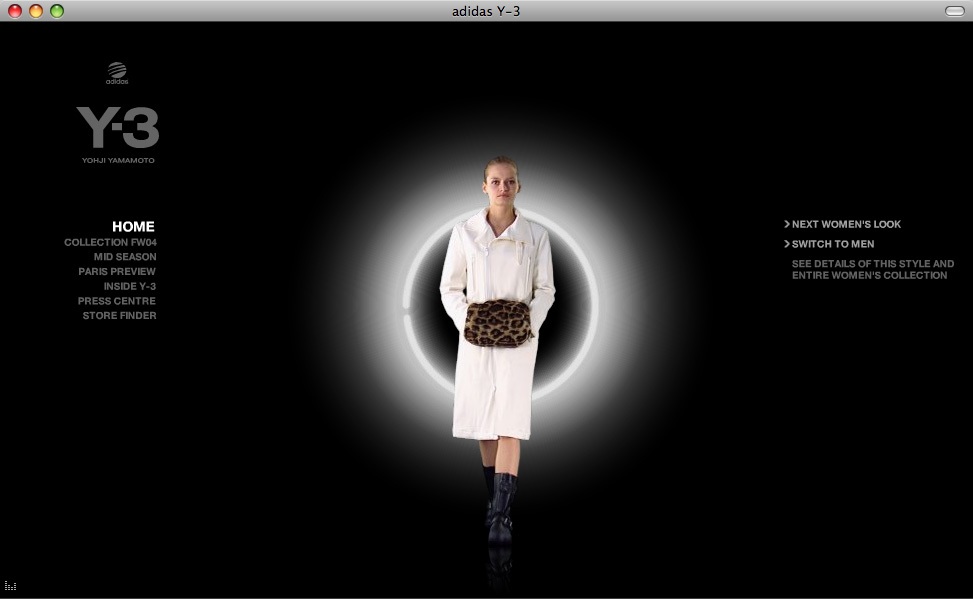The height and width of the screenshot is (599, 973).
Task: Show the Next Women's Look
Action: (x=846, y=224)
